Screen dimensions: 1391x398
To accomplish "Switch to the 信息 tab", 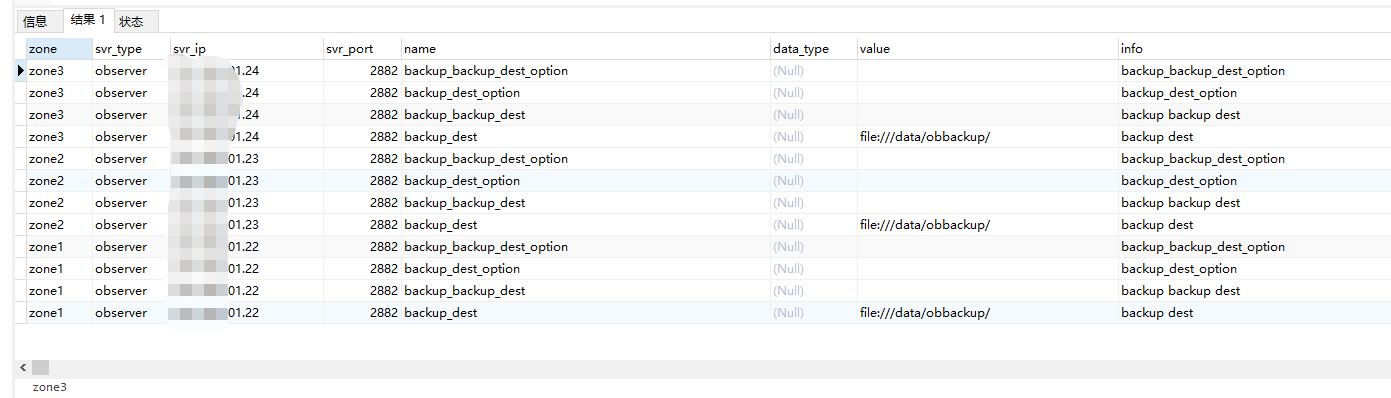I will 35,21.
